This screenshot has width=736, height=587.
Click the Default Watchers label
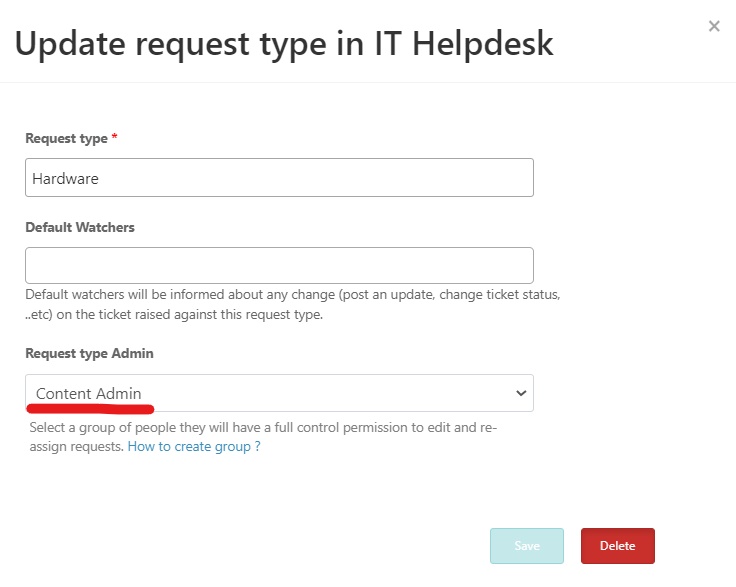pyautogui.click(x=80, y=227)
